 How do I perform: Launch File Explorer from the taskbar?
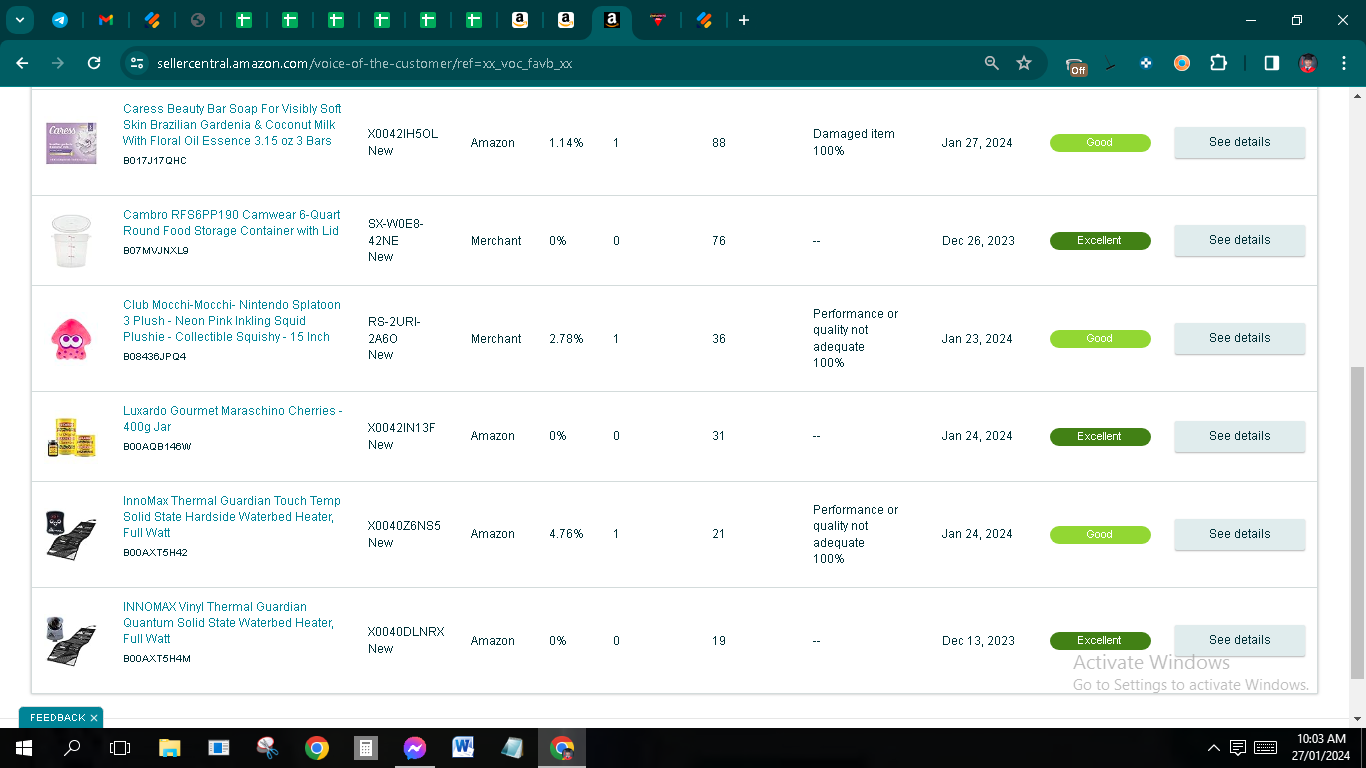[x=170, y=747]
